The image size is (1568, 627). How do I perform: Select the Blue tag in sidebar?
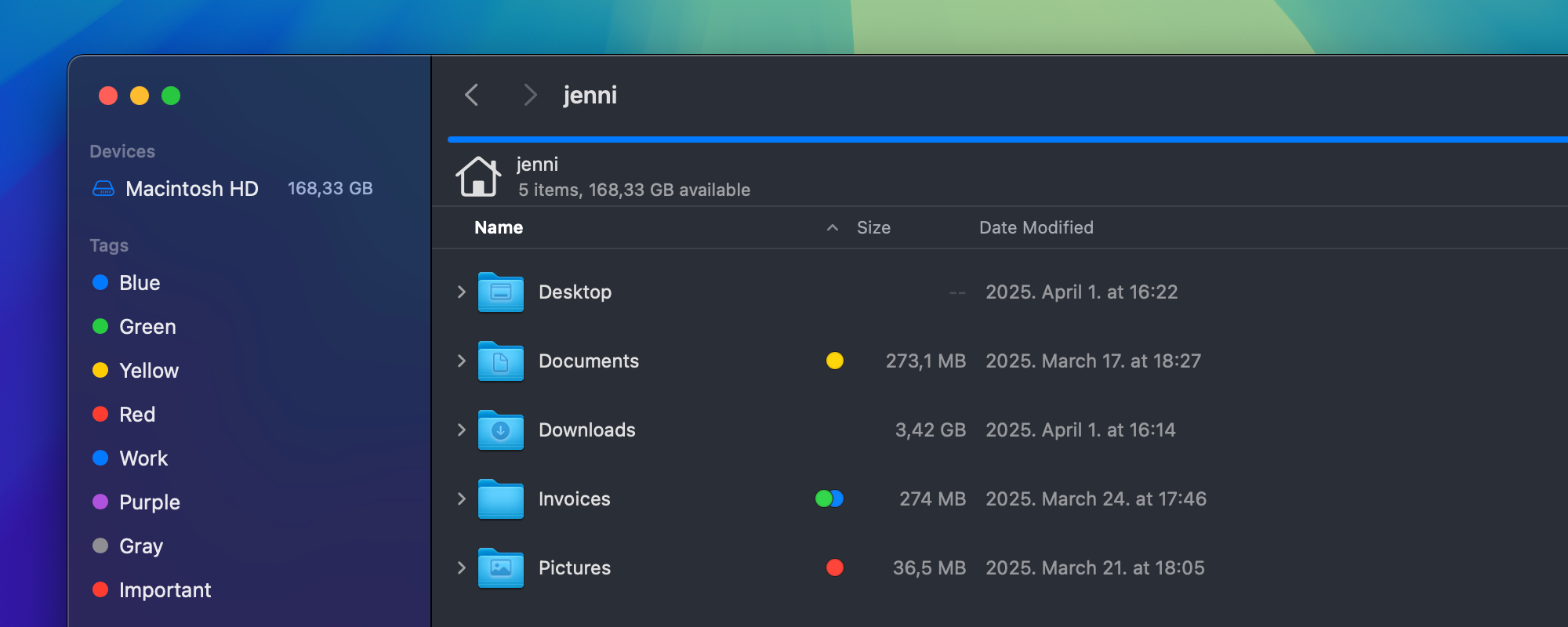point(140,282)
